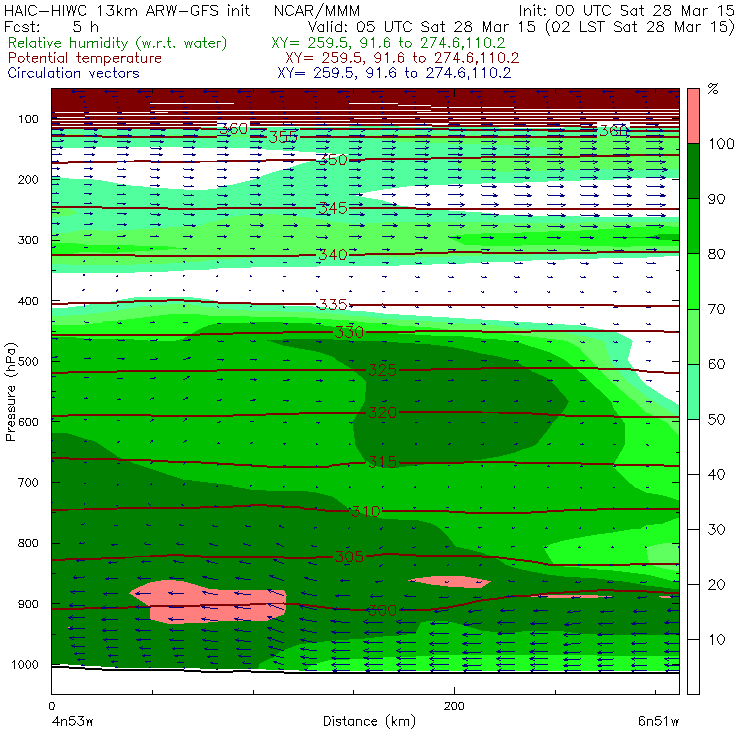Click the '330' potential temperature contour label
Screen dimensions: 740x740
pyautogui.click(x=349, y=332)
